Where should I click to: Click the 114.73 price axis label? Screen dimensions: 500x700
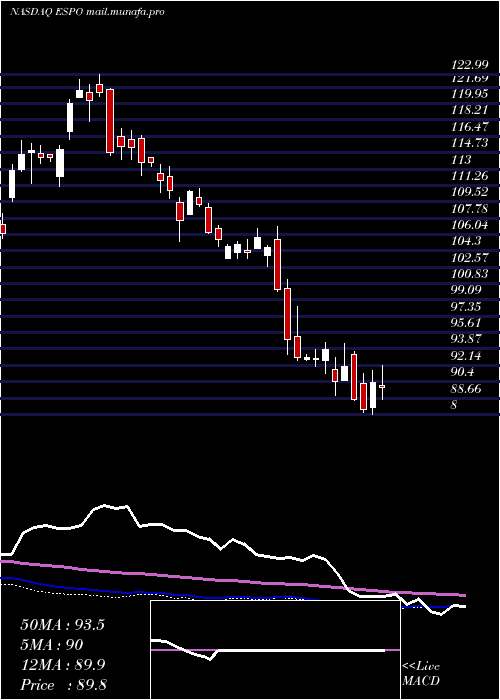coord(470,143)
